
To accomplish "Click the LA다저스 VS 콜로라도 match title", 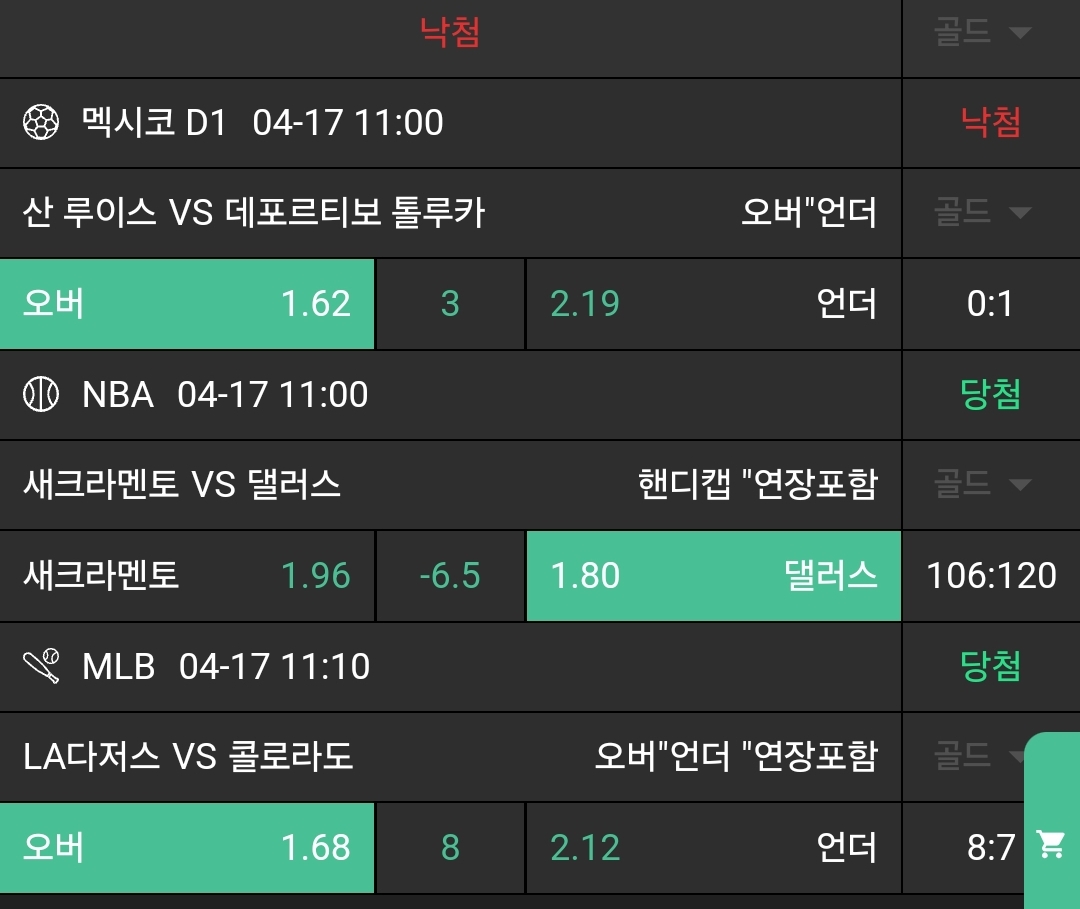I will click(x=188, y=756).
